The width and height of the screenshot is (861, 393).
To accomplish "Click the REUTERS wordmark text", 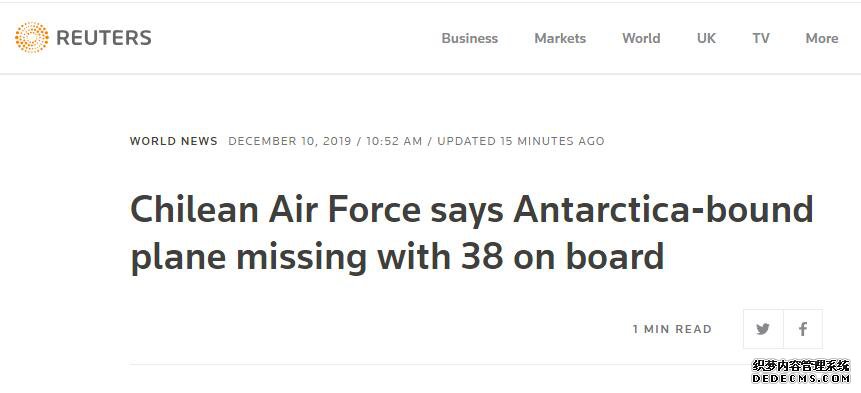I will (x=104, y=38).
